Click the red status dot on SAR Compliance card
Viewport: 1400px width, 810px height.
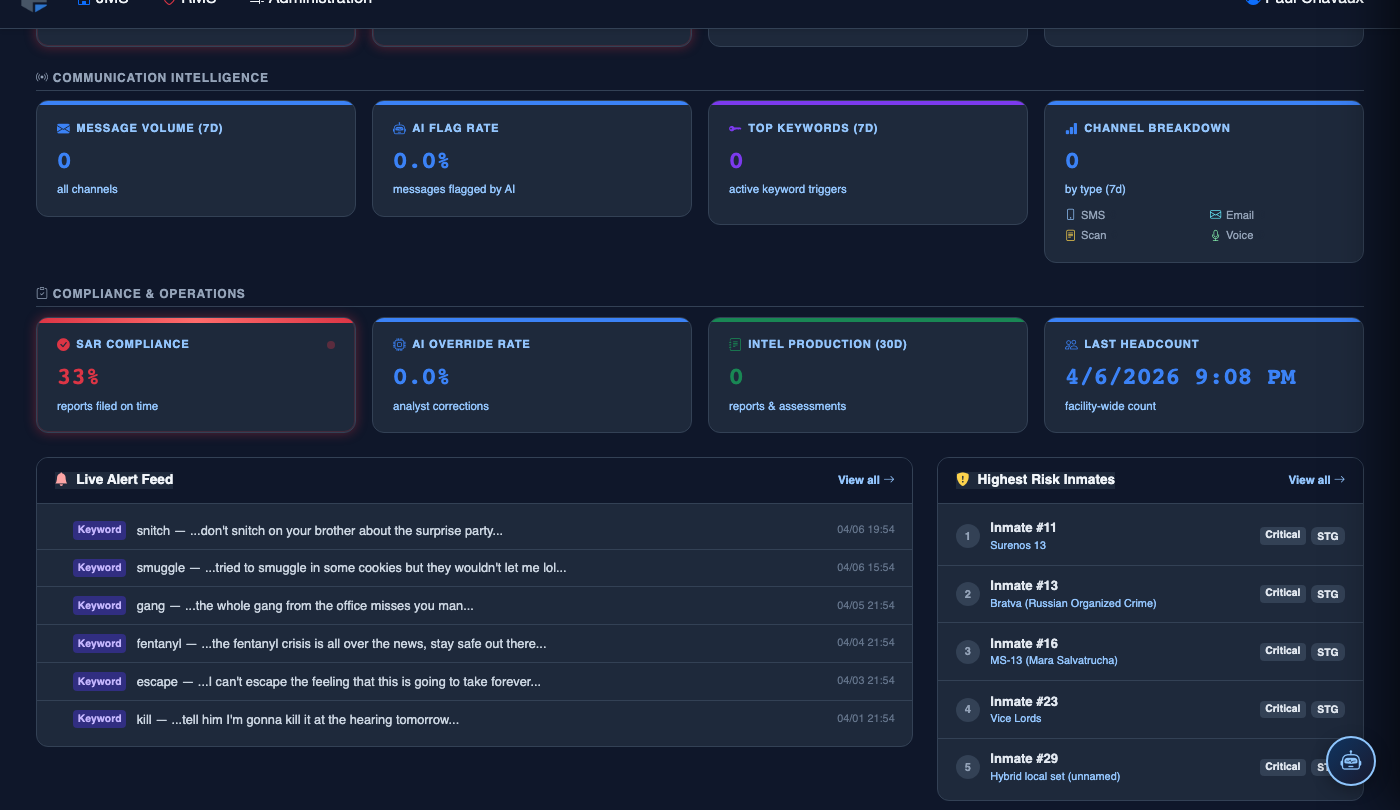tap(331, 345)
